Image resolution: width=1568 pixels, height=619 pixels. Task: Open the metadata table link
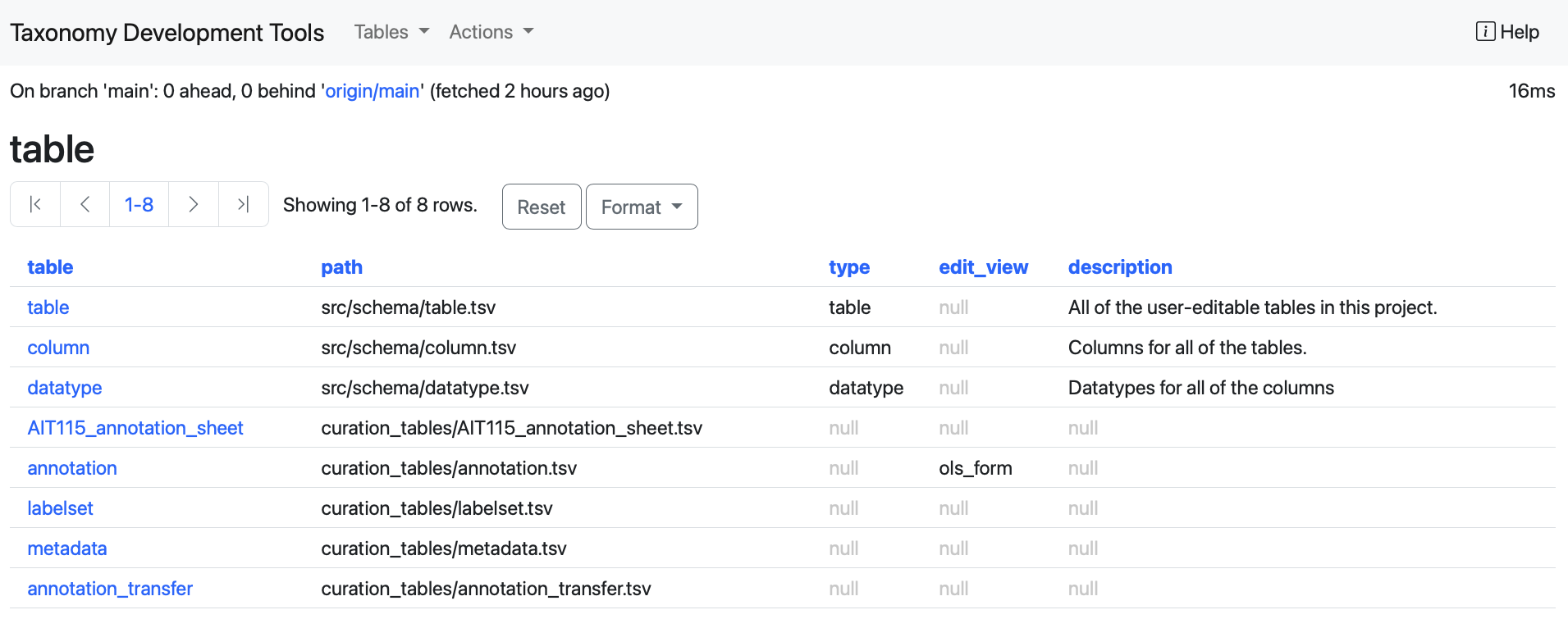click(x=67, y=548)
